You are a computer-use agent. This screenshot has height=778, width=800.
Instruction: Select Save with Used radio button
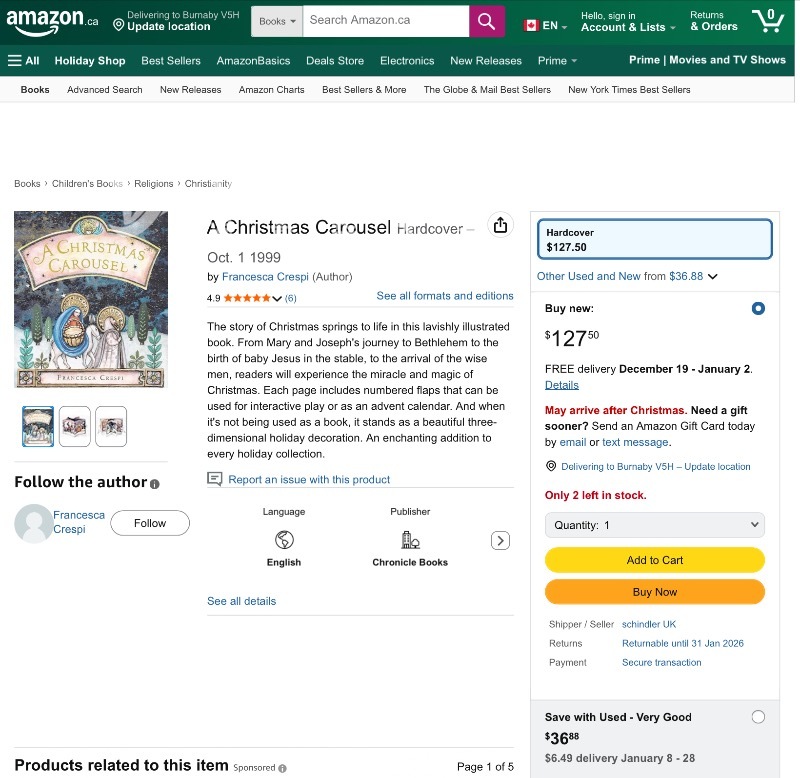[757, 717]
